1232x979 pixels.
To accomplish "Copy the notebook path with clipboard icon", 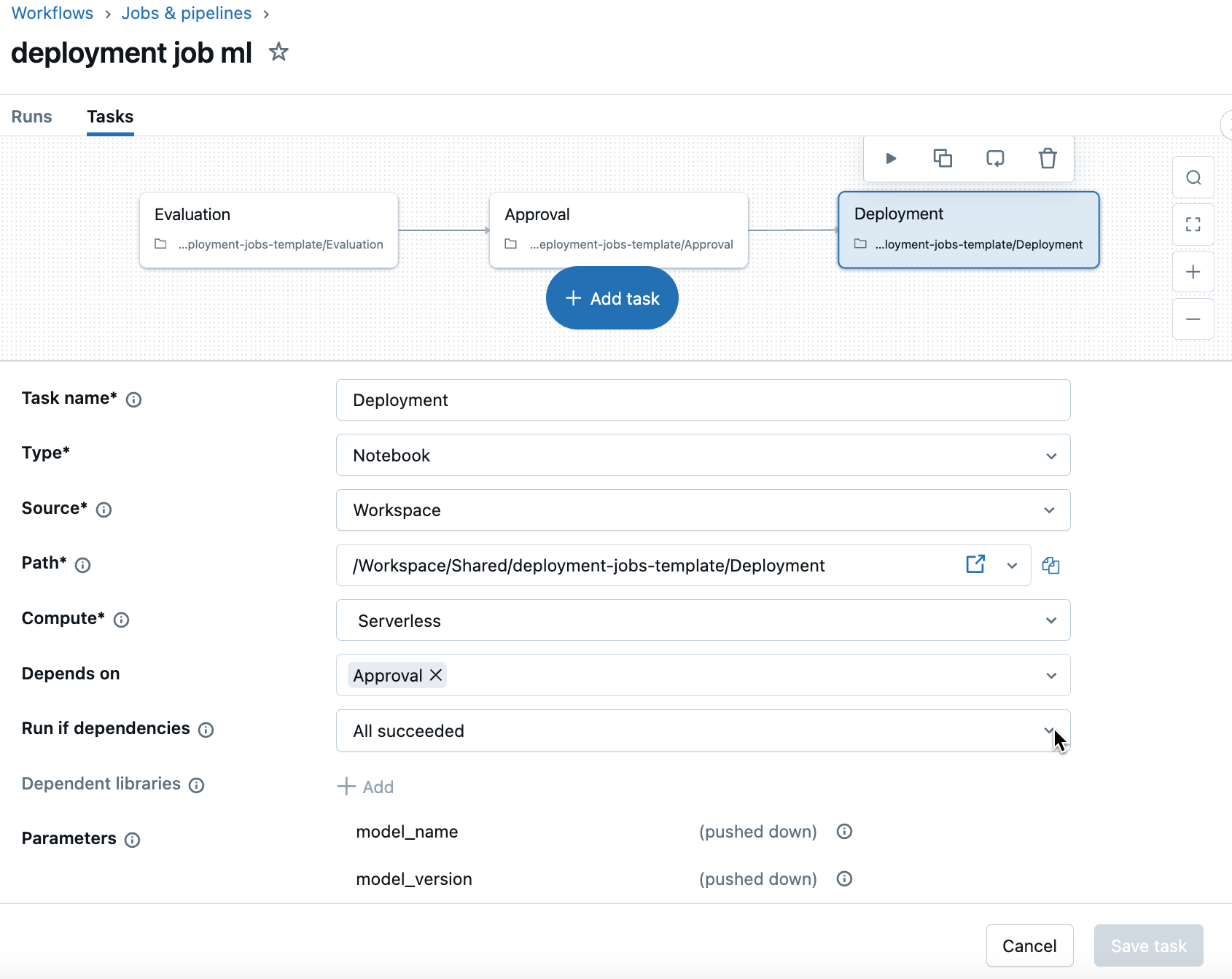I will coord(1050,565).
